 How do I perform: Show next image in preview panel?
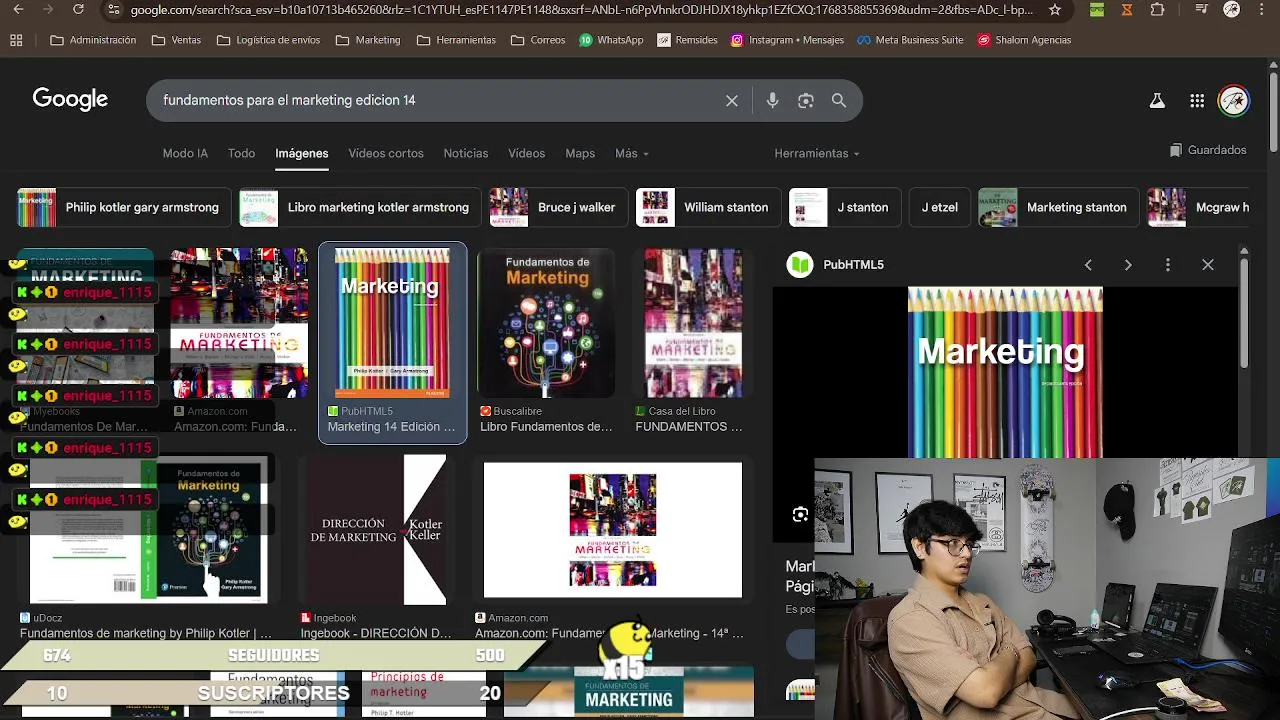(x=1128, y=265)
